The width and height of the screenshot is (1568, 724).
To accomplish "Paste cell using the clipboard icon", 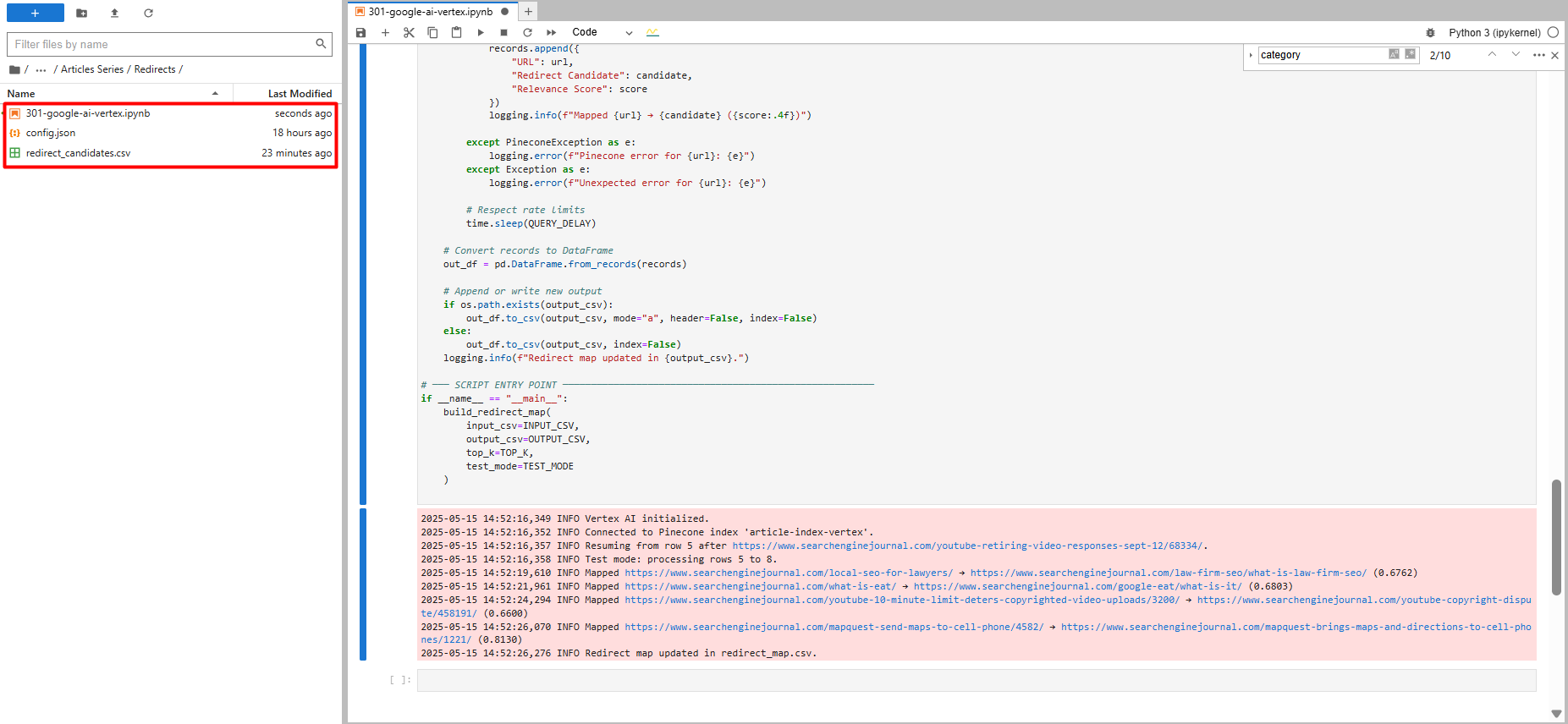I will (456, 33).
